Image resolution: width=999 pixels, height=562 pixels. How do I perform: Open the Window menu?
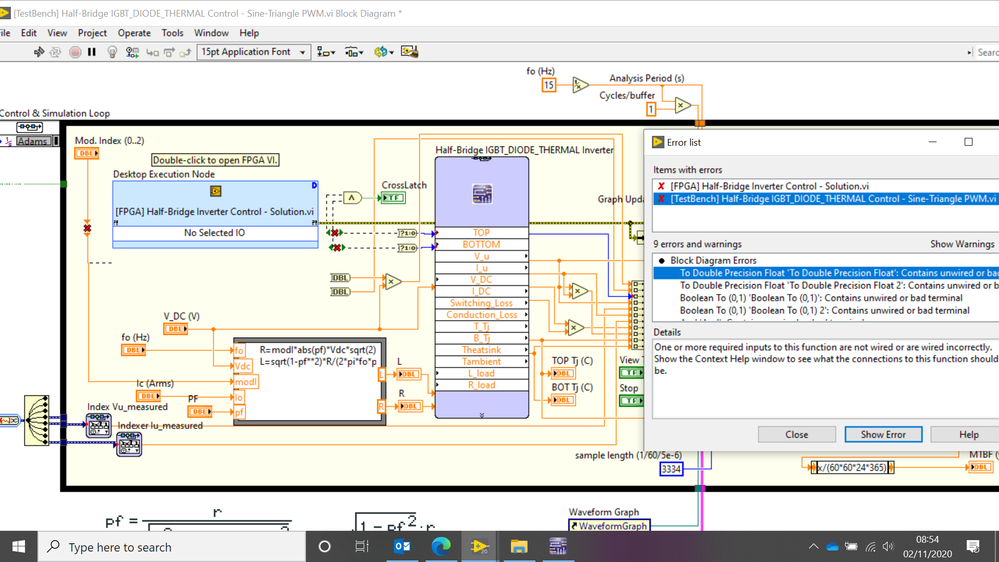click(211, 33)
